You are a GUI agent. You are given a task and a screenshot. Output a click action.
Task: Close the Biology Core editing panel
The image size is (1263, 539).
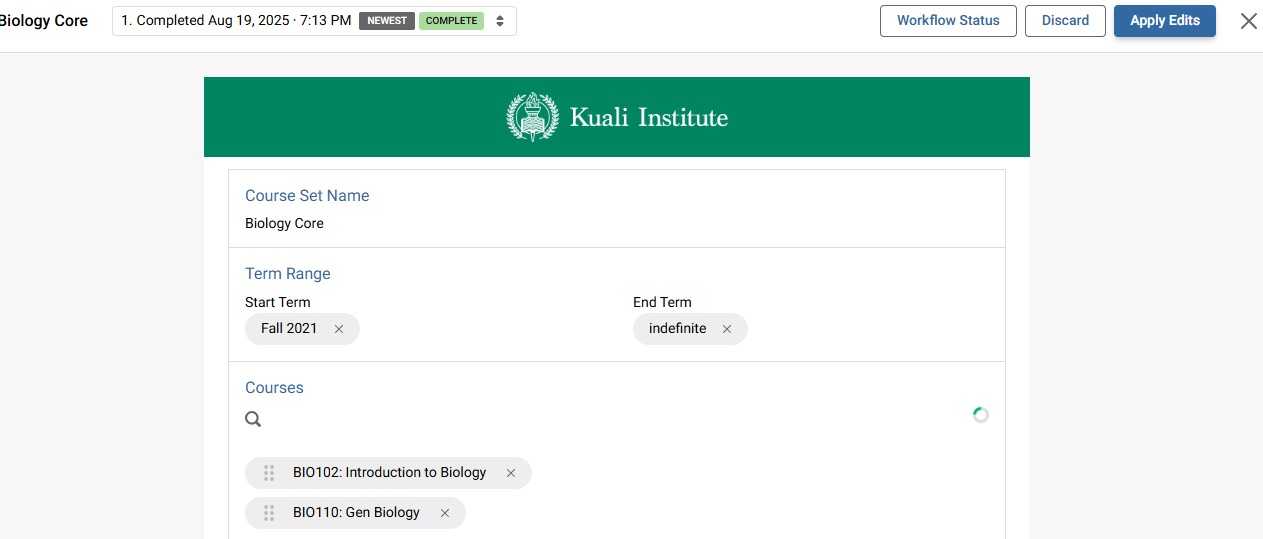1248,21
